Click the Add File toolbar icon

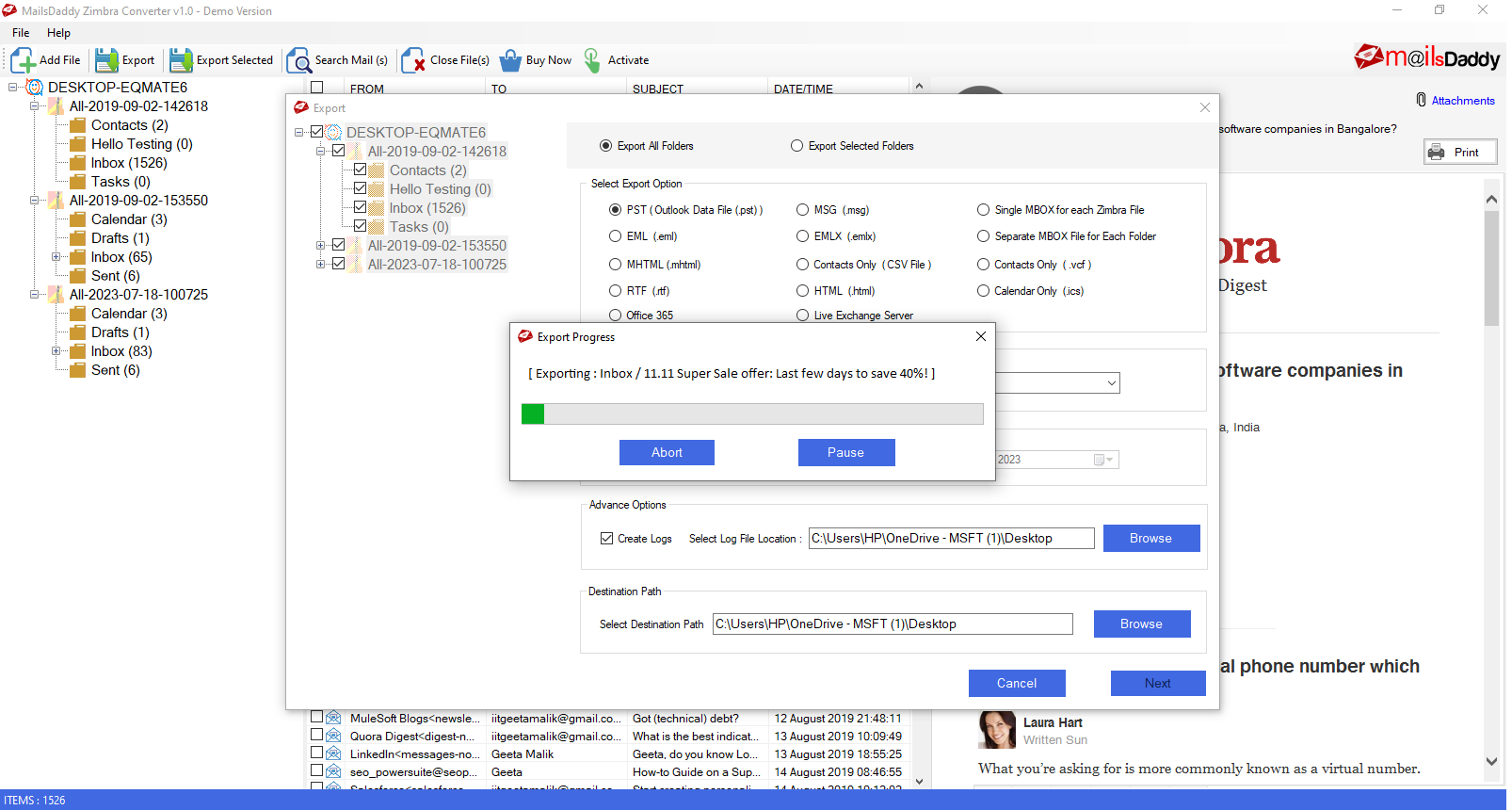(x=24, y=60)
